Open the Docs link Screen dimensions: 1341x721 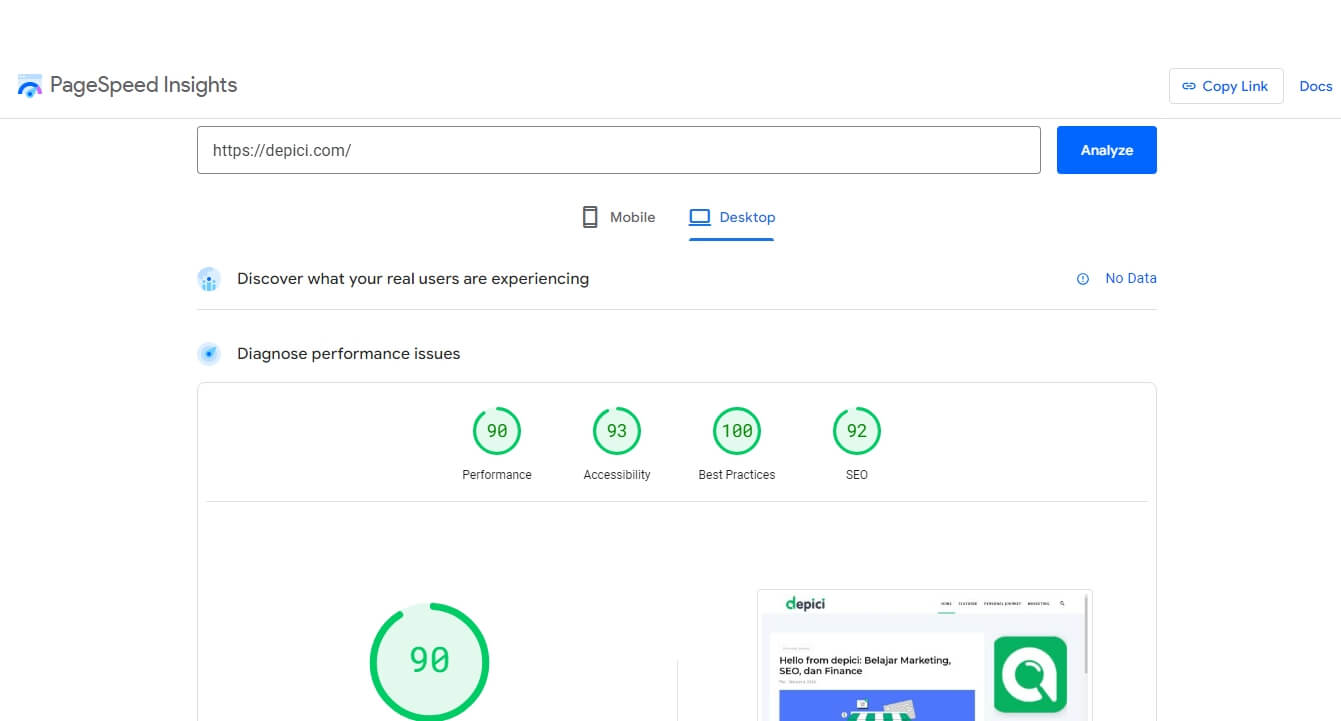click(1315, 86)
